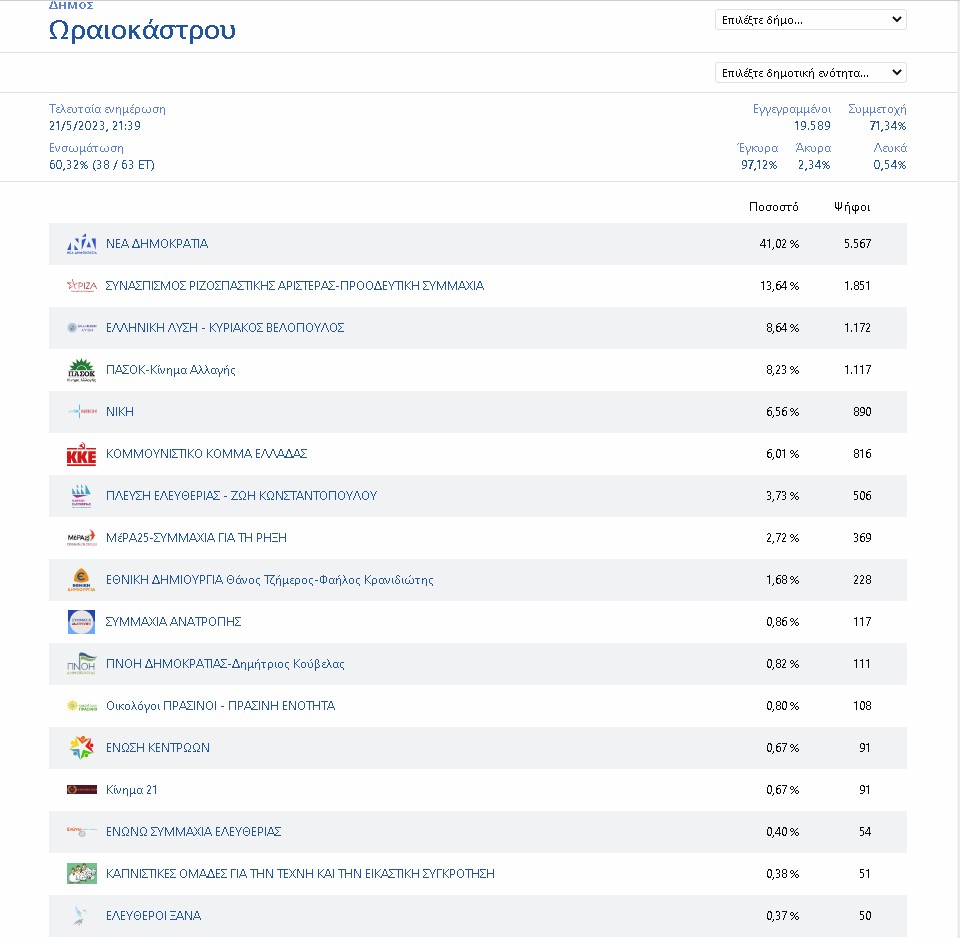Screen dimensions: 960x938
Task: Open ΕΛΛΗΝΙΚΗ ΛΥΣΗ - ΚΥΡΙΑΚΟΣ ΒΕΛΟΠΟΥΛΟΣ link
Action: [225, 328]
